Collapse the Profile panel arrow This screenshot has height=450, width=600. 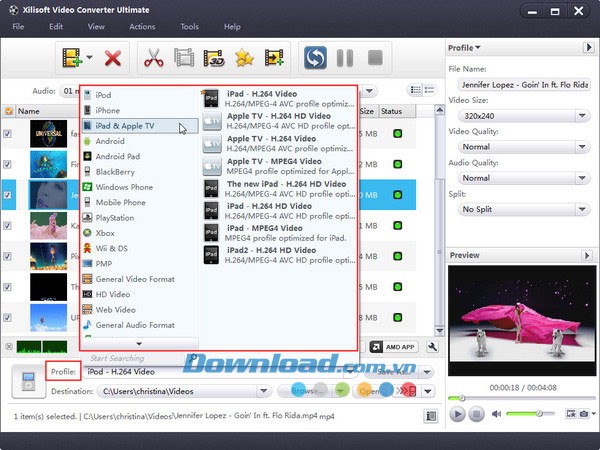[x=588, y=47]
